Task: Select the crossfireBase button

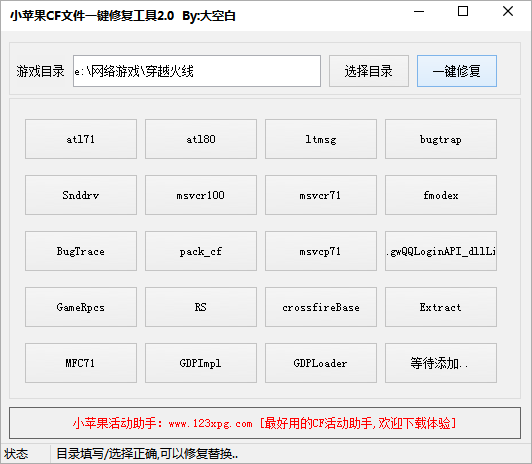Action: pyautogui.click(x=321, y=307)
